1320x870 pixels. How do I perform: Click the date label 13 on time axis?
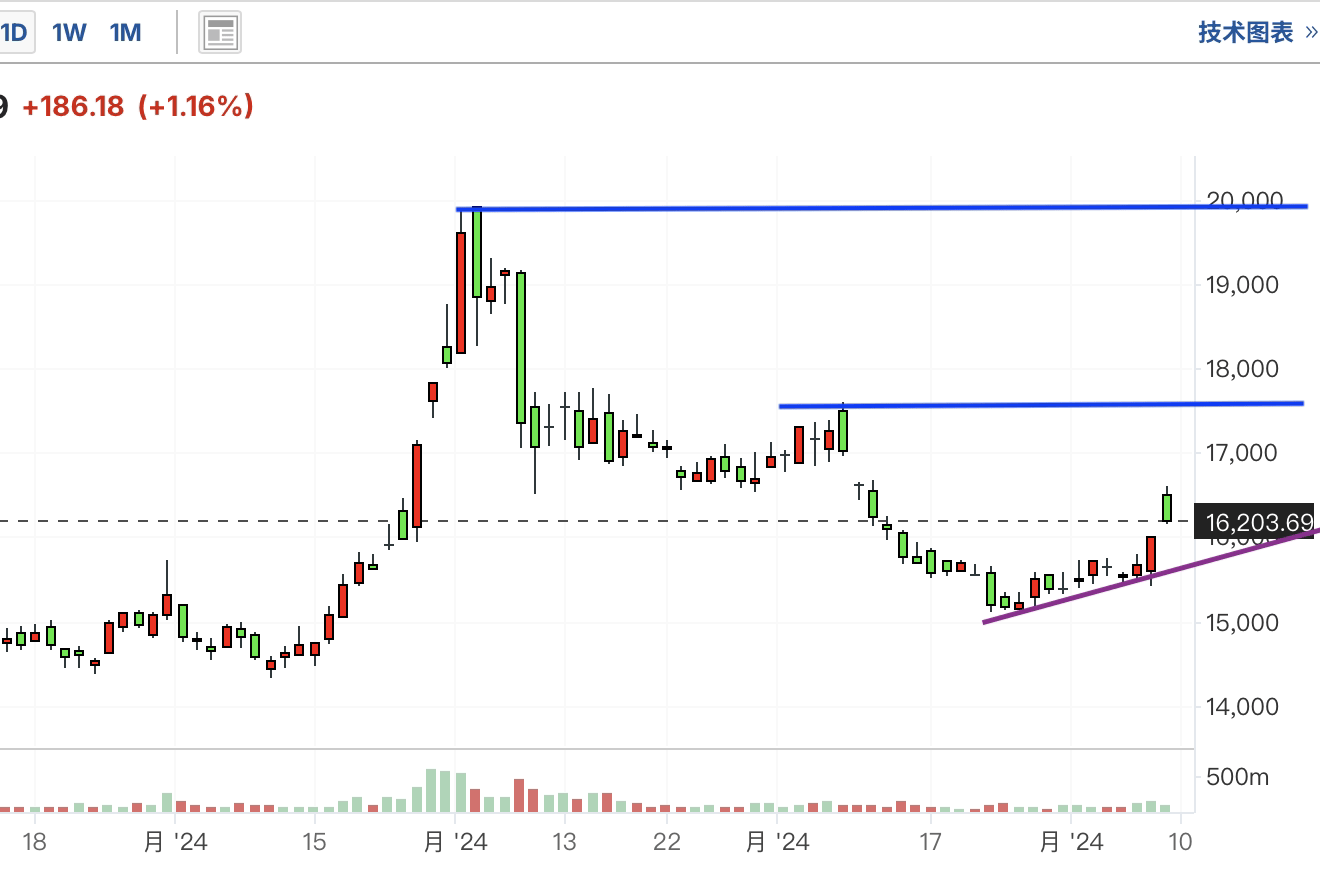coord(564,842)
